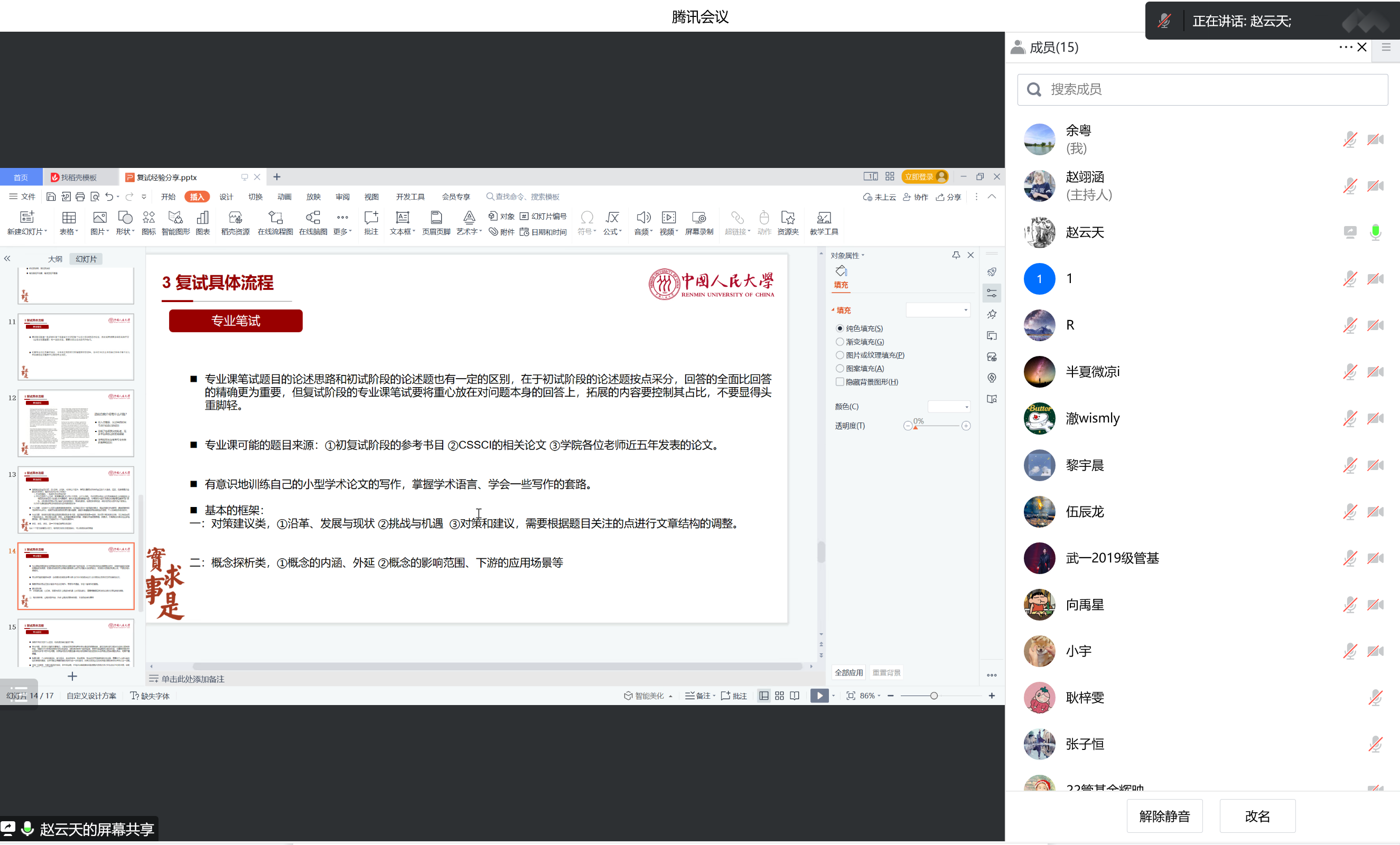Image resolution: width=1400 pixels, height=845 pixels.
Task: Open the 颜色 color dropdown
Action: point(949,407)
